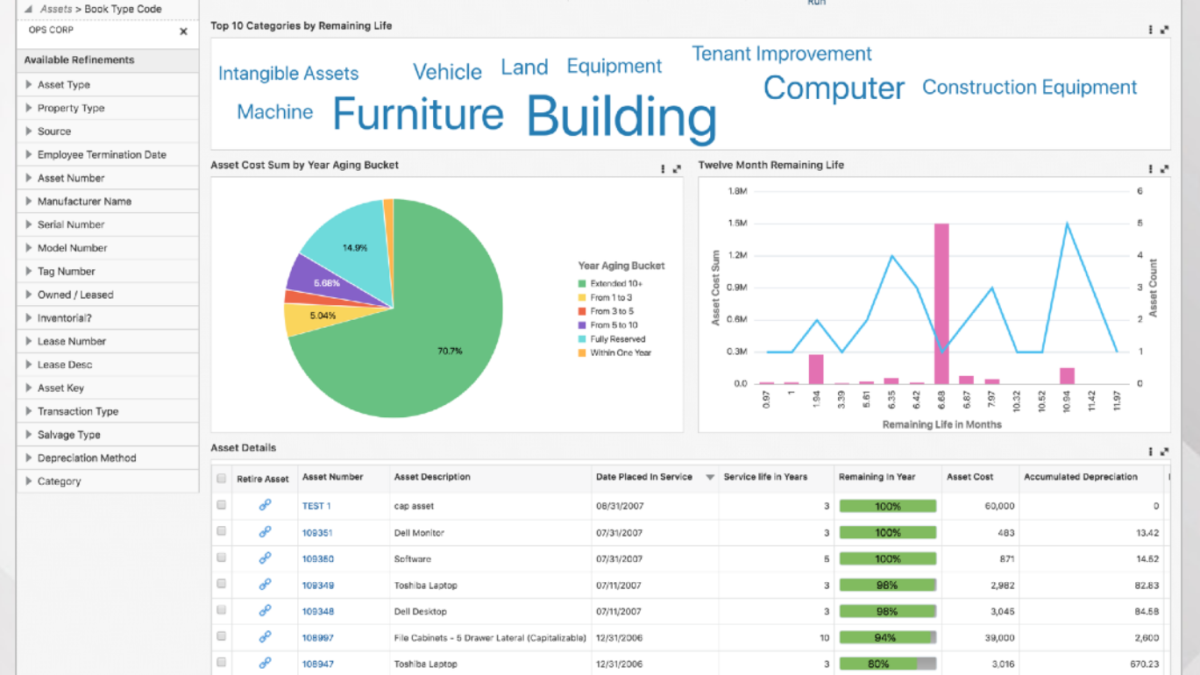Check the box for asset 109351

[x=221, y=532]
